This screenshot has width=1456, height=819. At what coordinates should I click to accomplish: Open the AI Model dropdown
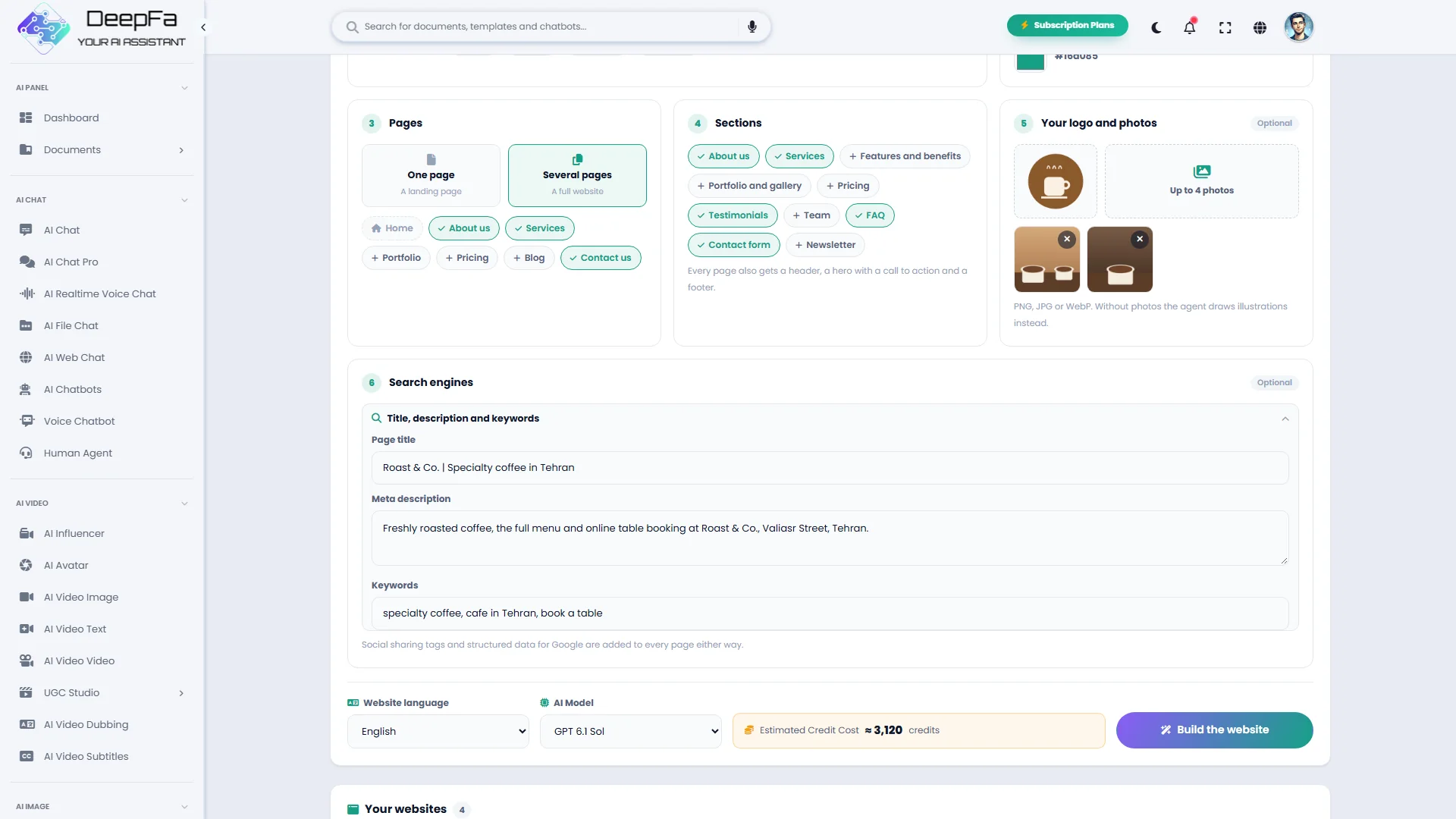coord(631,731)
